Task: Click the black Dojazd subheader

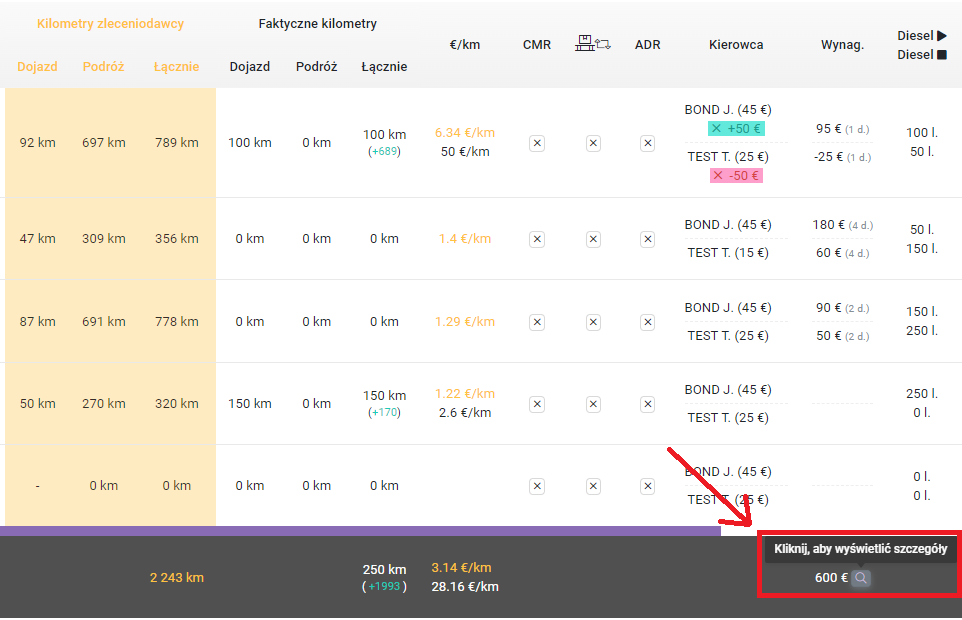Action: coord(250,66)
